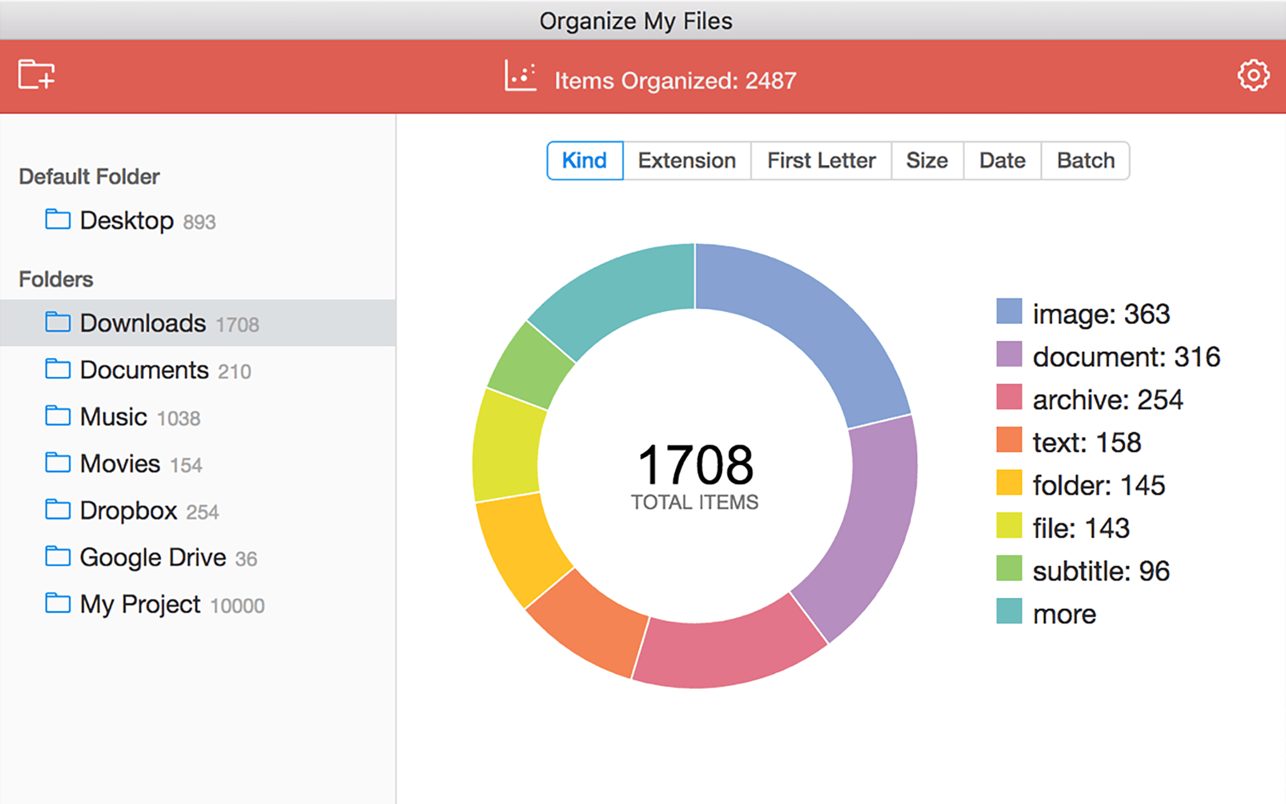1286x804 pixels.
Task: Open settings via the gear icon
Action: pyautogui.click(x=1252, y=76)
